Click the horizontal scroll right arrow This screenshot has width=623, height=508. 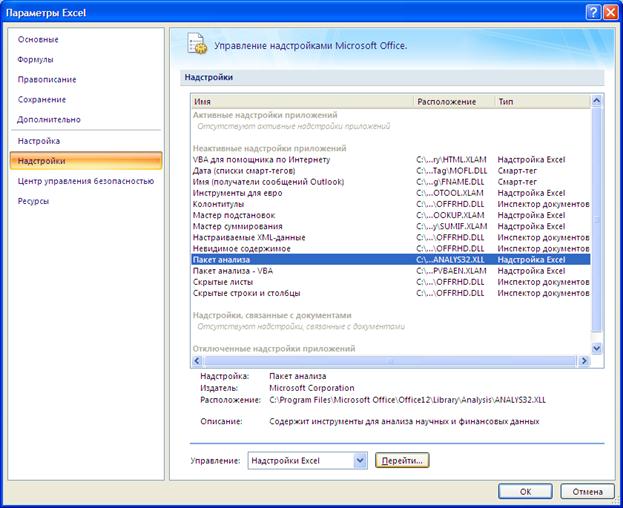coord(584,361)
